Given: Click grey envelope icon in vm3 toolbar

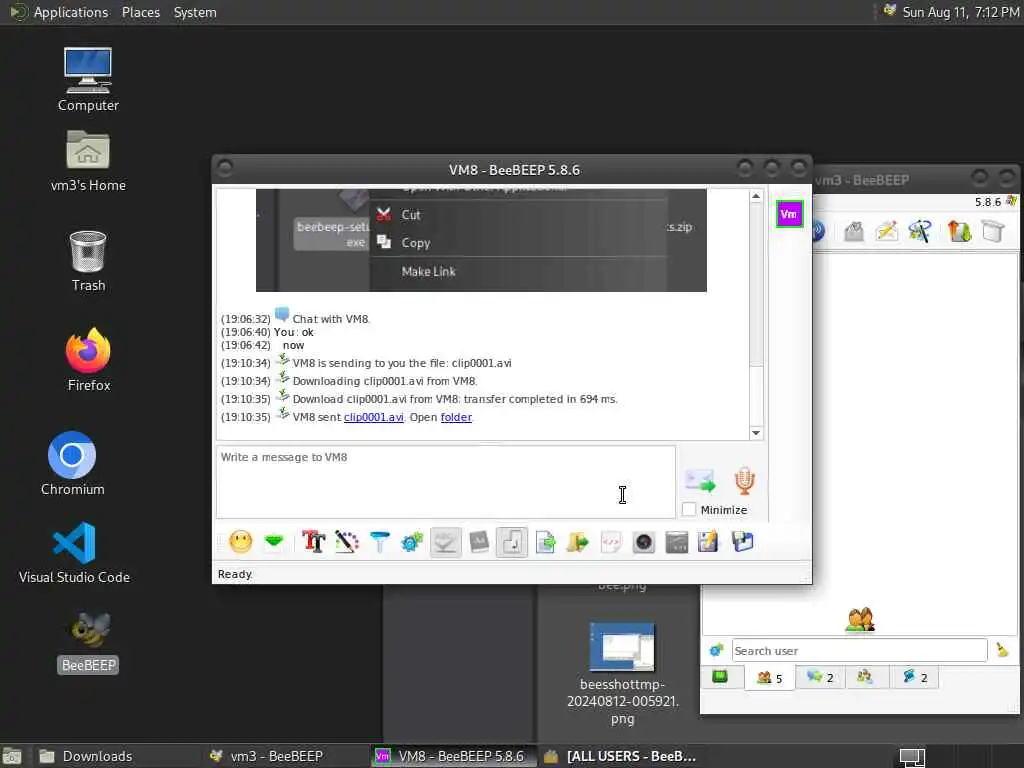Looking at the screenshot, I should pyautogui.click(x=854, y=231).
